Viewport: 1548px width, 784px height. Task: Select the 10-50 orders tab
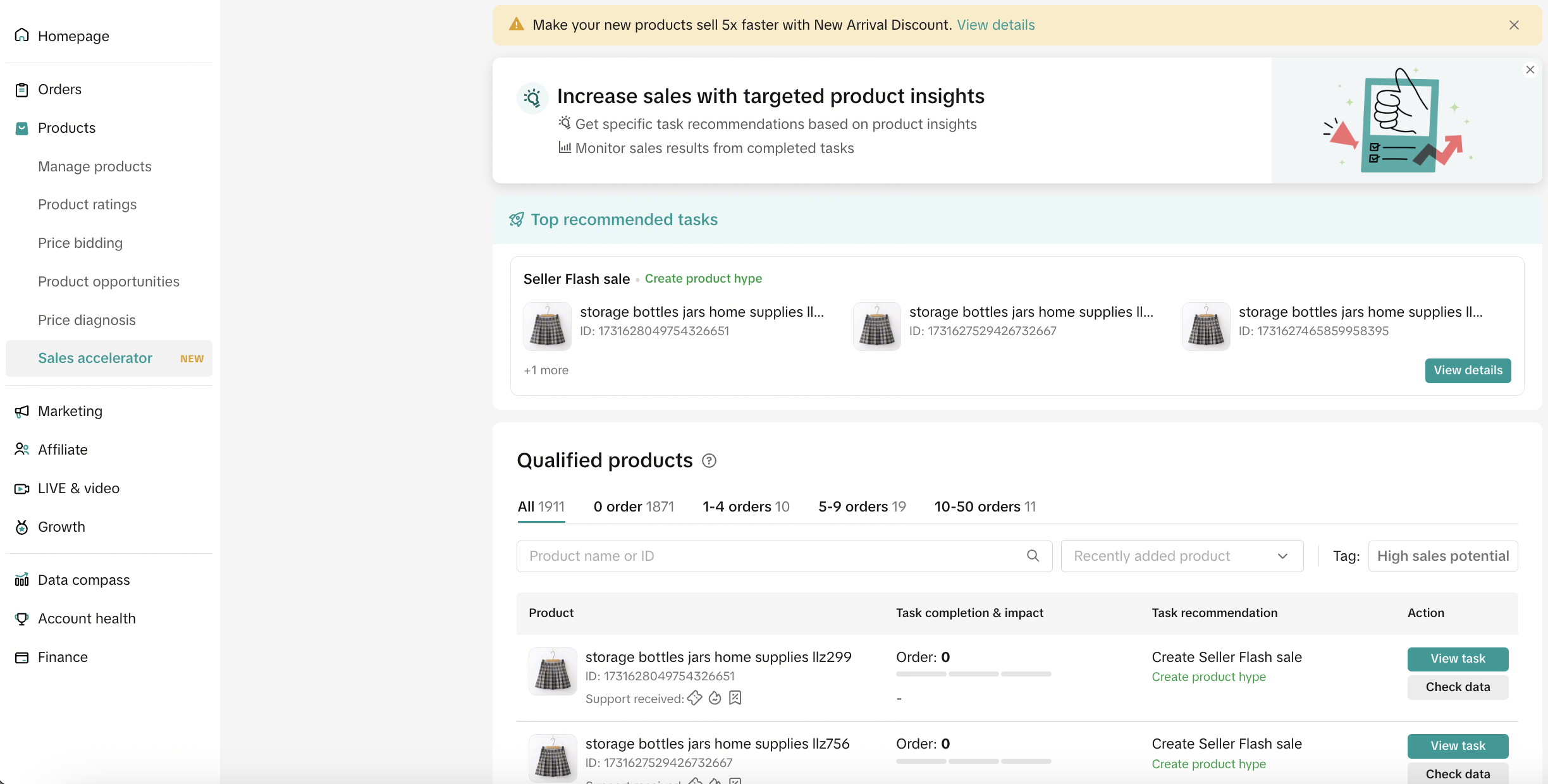coord(985,506)
